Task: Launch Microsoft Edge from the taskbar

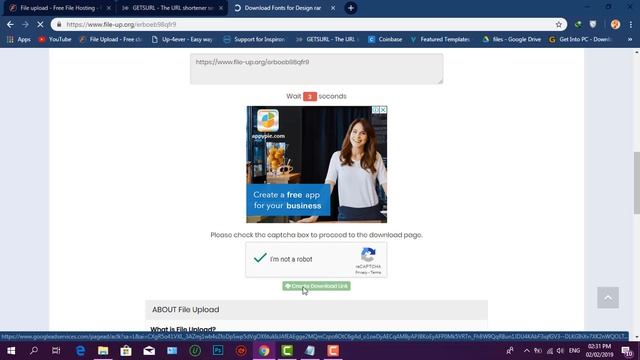Action: click(80, 351)
